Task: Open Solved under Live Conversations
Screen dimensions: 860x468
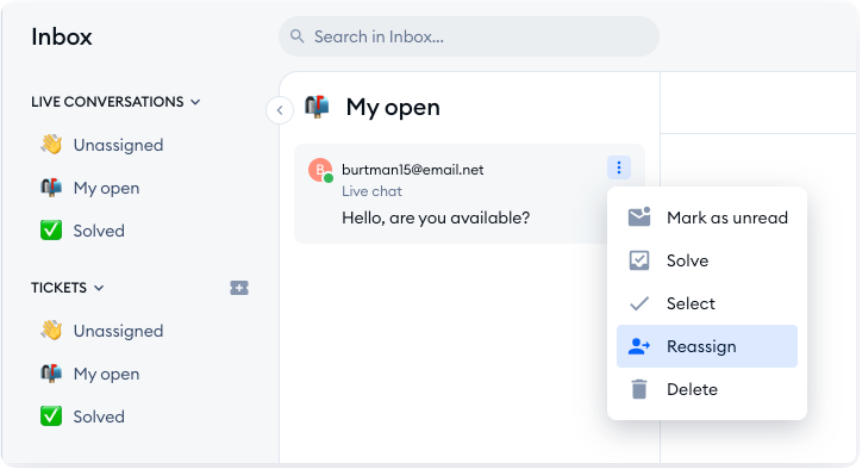Action: (x=98, y=231)
